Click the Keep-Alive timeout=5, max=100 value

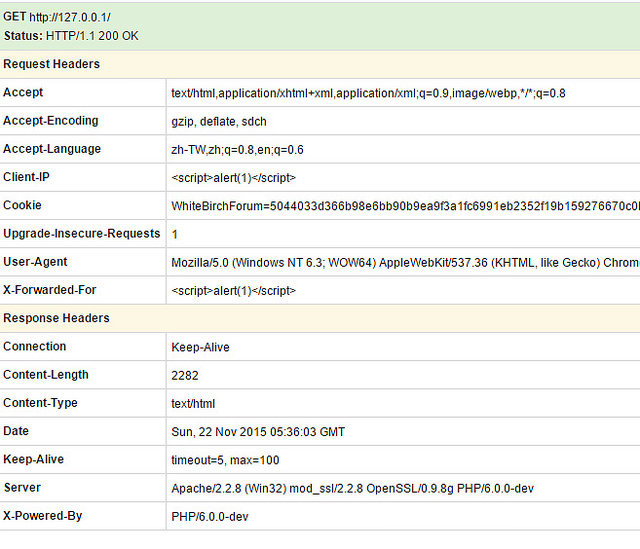coord(225,460)
